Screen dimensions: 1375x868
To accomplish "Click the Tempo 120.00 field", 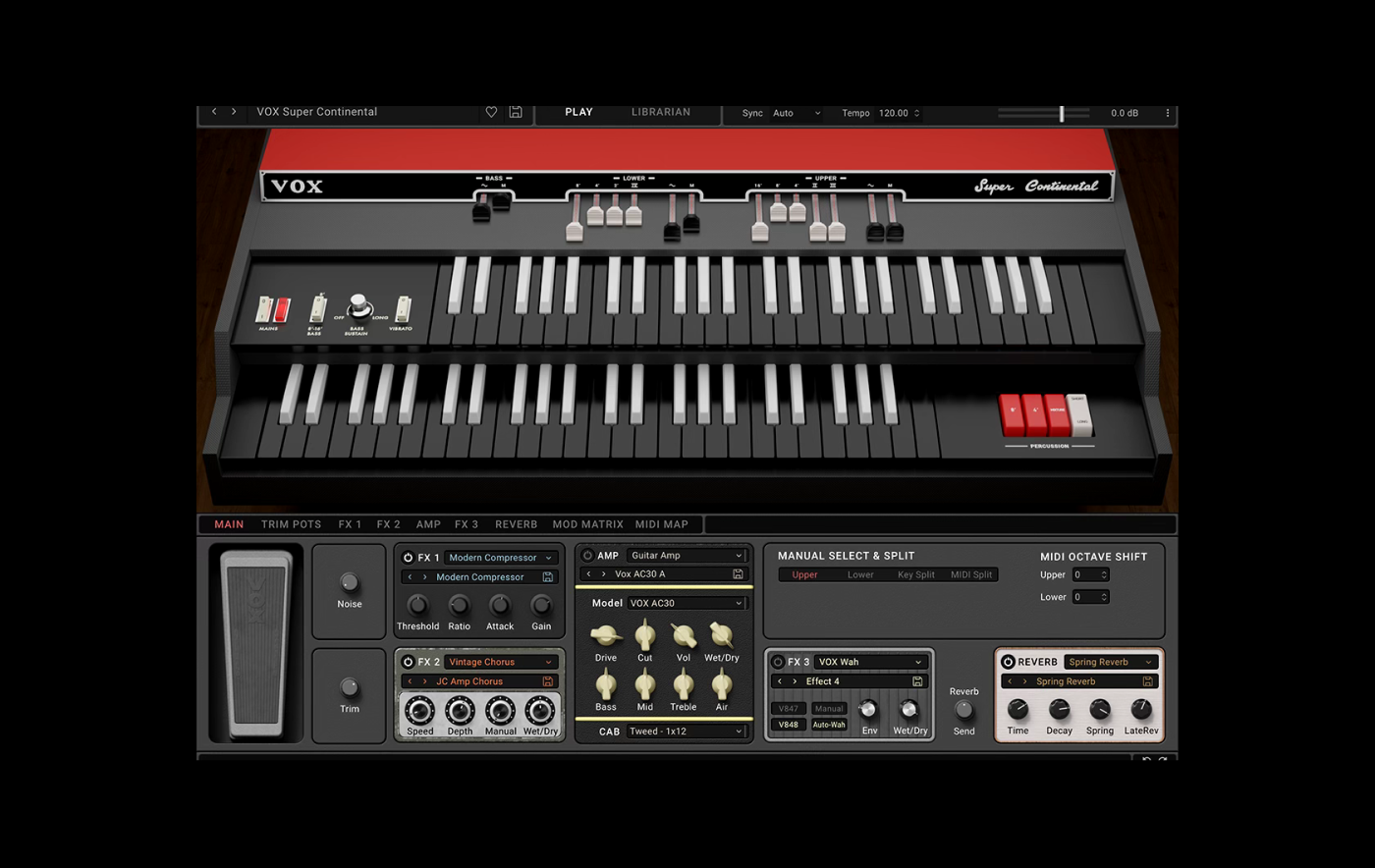I will pos(899,113).
